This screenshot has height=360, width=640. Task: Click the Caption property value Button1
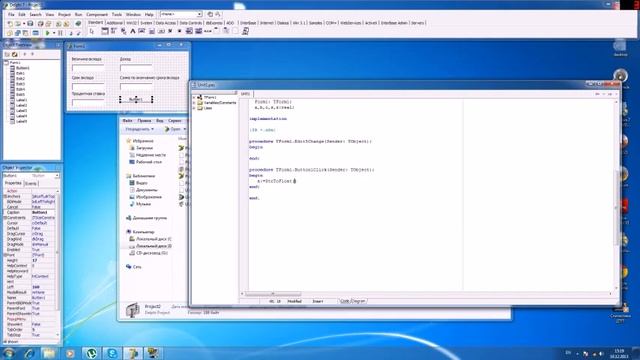(42, 212)
